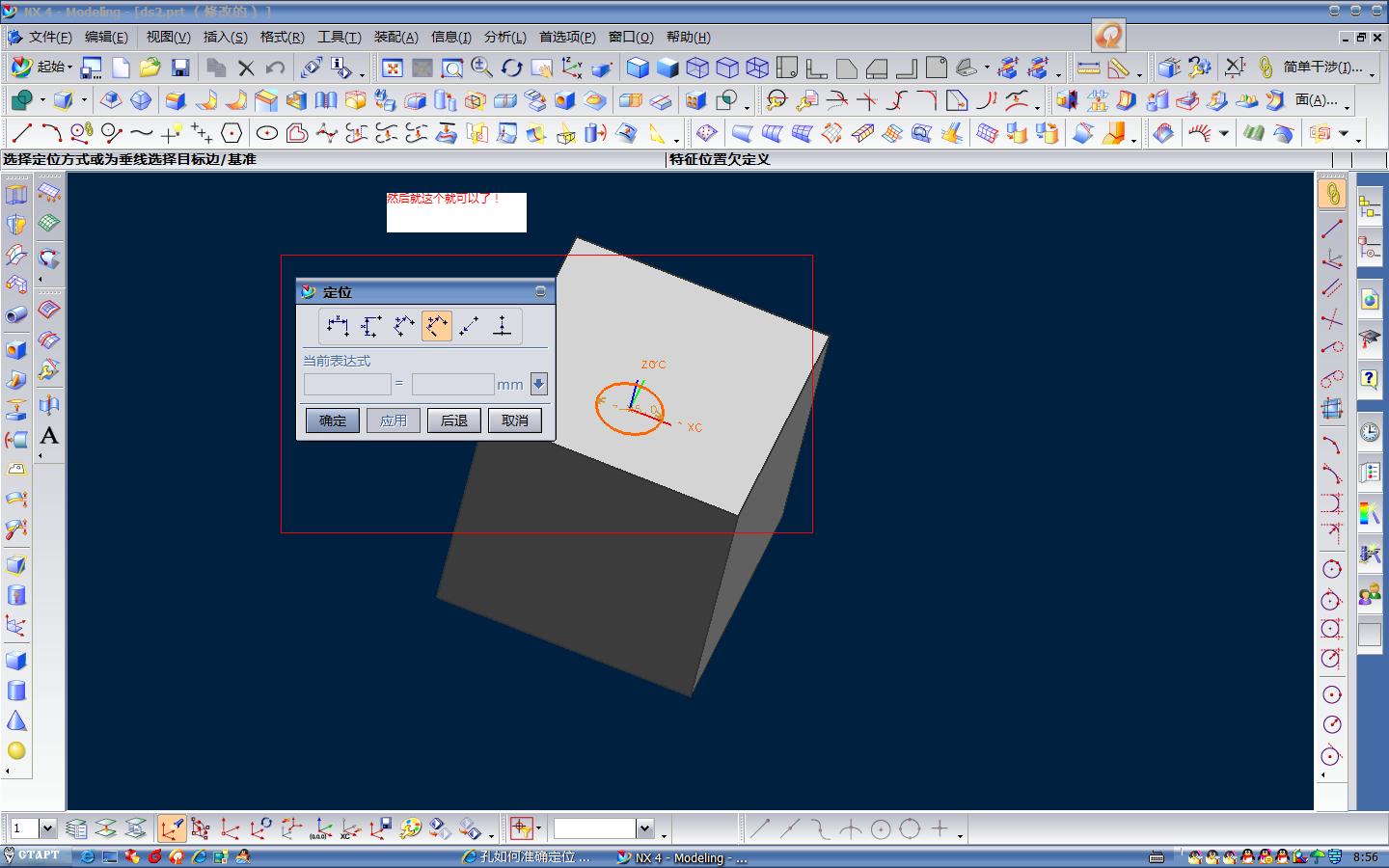
Task: Expand the expression mm options arrow
Action: pos(538,384)
